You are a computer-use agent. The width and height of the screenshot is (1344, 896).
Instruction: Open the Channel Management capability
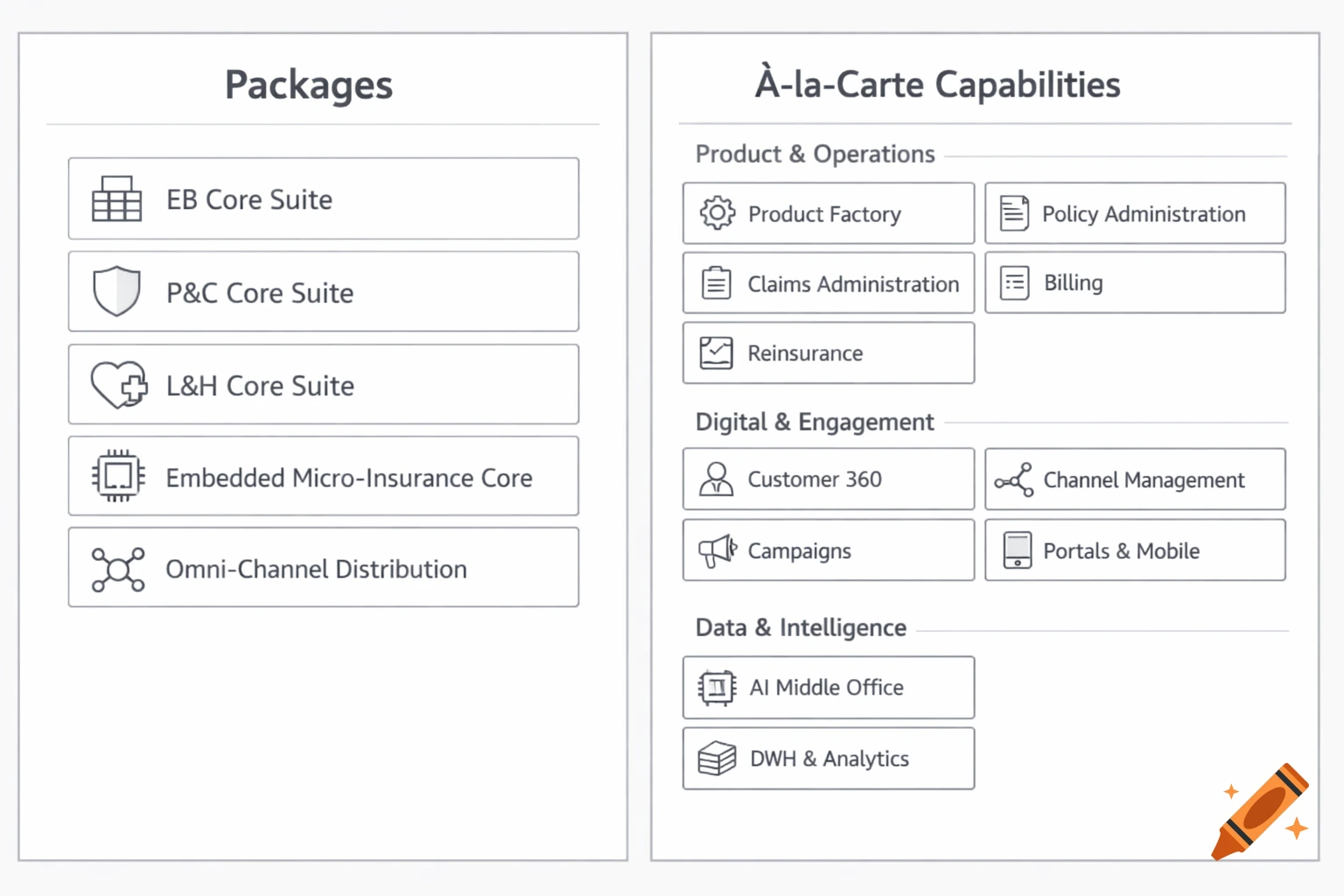pyautogui.click(x=1135, y=479)
